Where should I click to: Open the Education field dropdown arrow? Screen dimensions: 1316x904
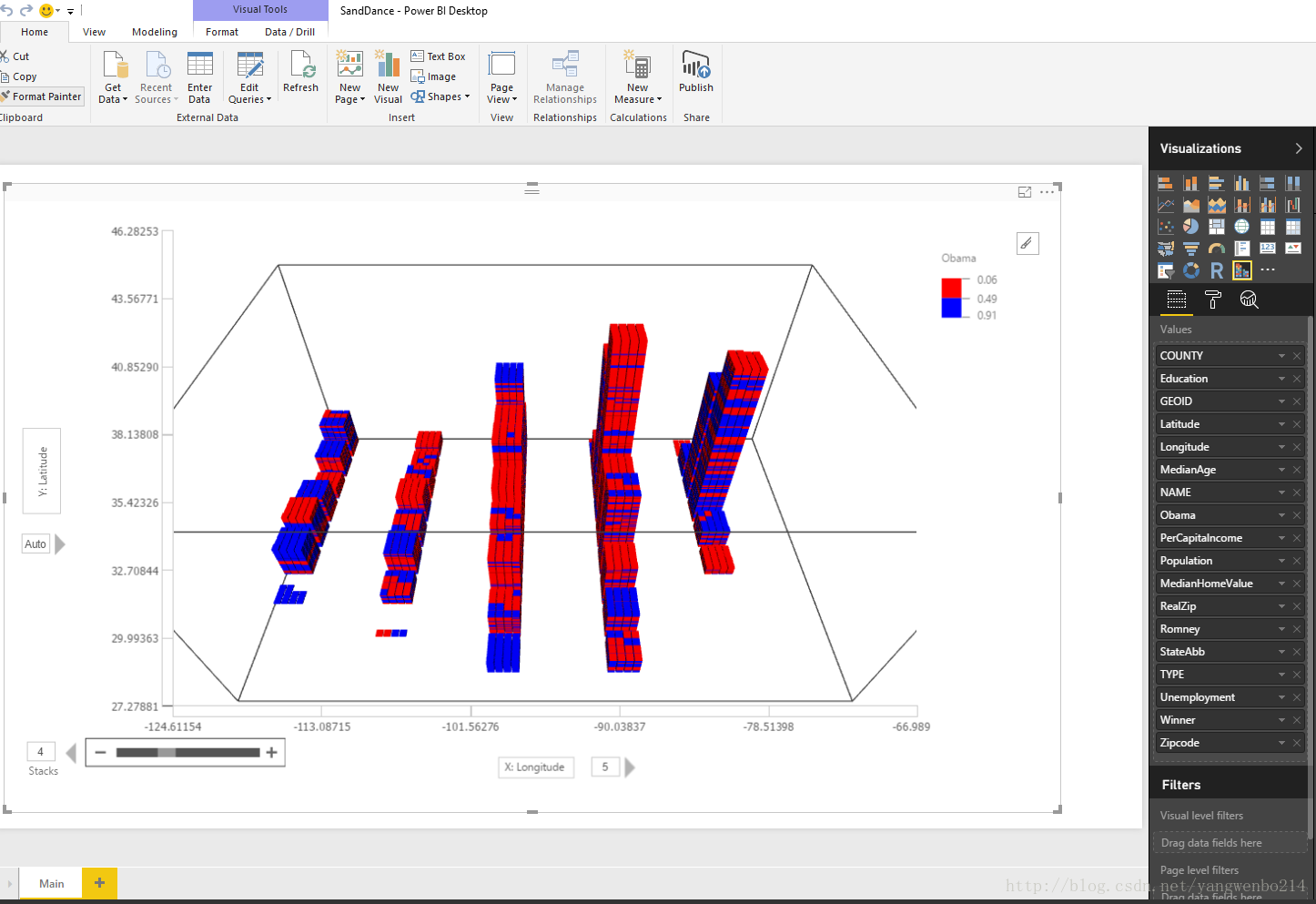(x=1281, y=379)
